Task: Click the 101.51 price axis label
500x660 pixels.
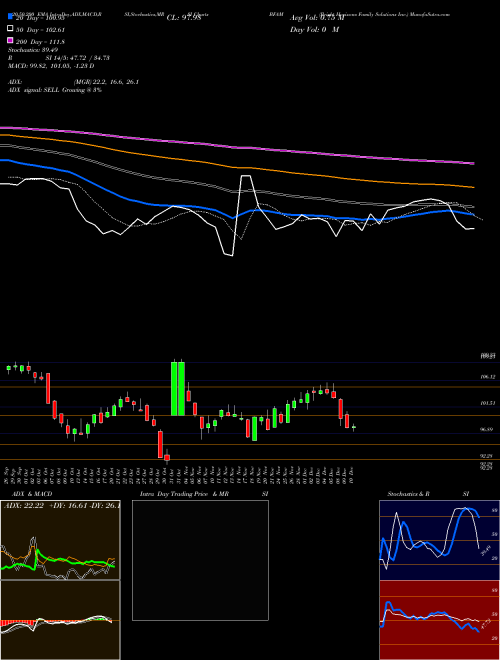Action: pos(487,403)
